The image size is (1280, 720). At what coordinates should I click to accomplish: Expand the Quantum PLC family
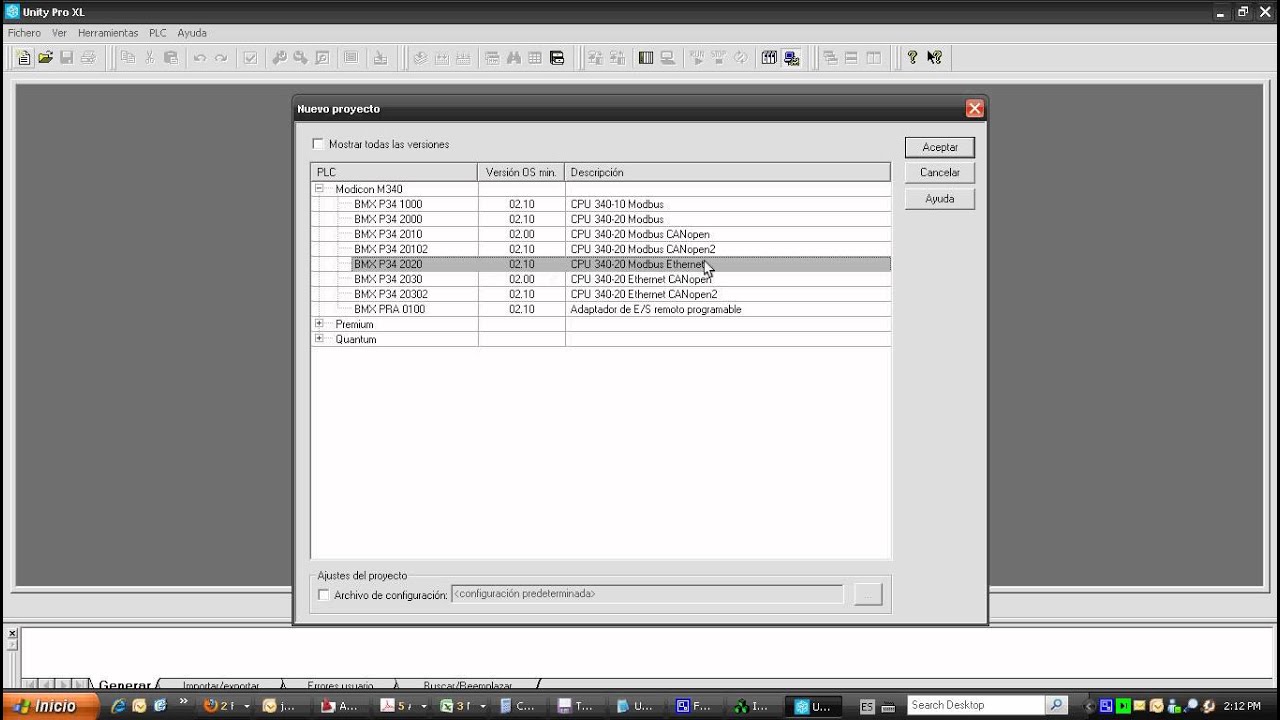(x=320, y=338)
